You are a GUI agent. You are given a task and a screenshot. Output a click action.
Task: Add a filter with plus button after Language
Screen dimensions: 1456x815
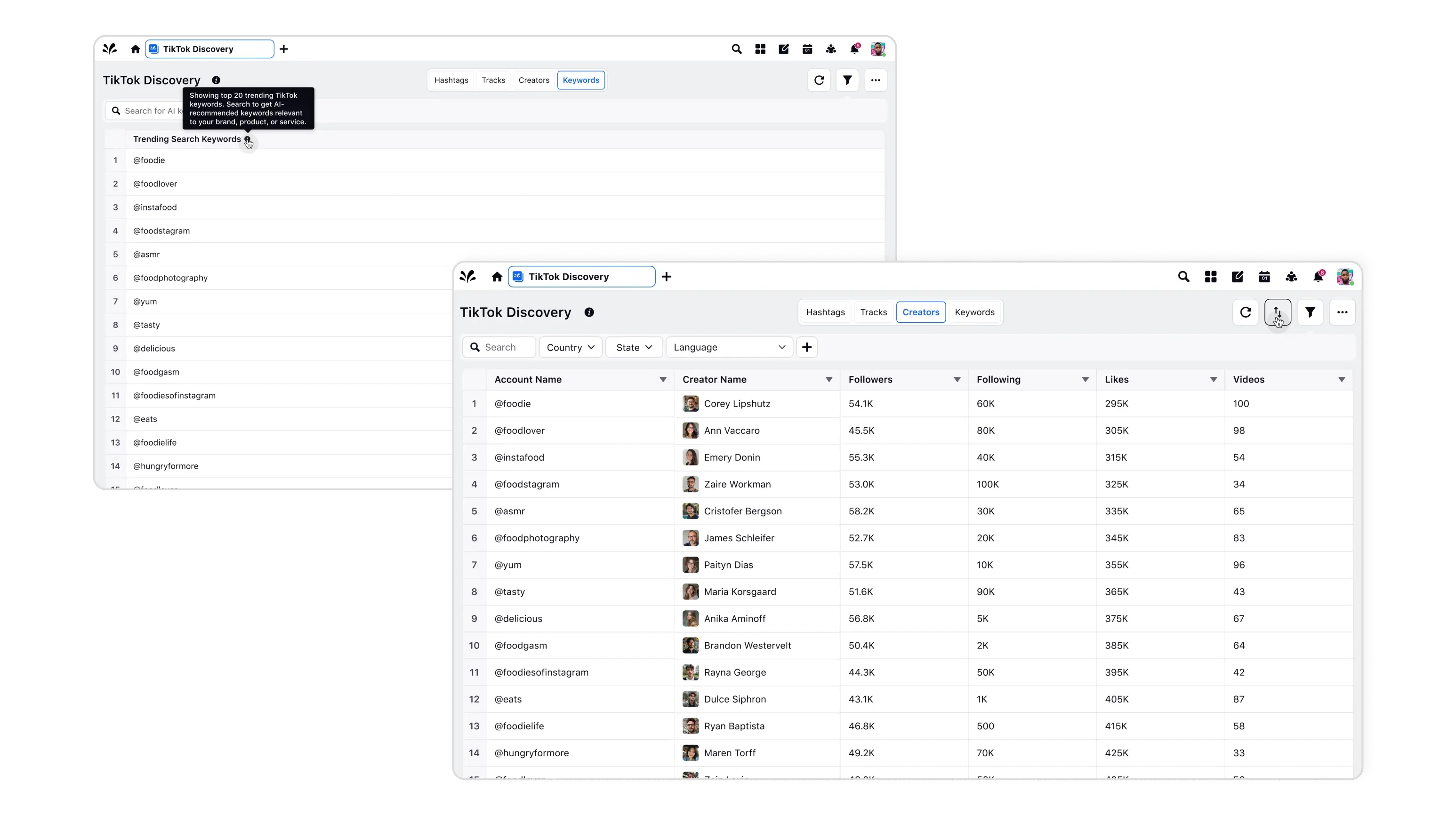click(806, 347)
